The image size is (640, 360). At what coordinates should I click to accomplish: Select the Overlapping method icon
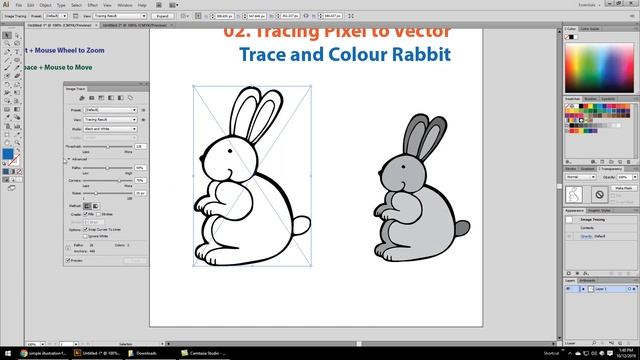[96, 206]
